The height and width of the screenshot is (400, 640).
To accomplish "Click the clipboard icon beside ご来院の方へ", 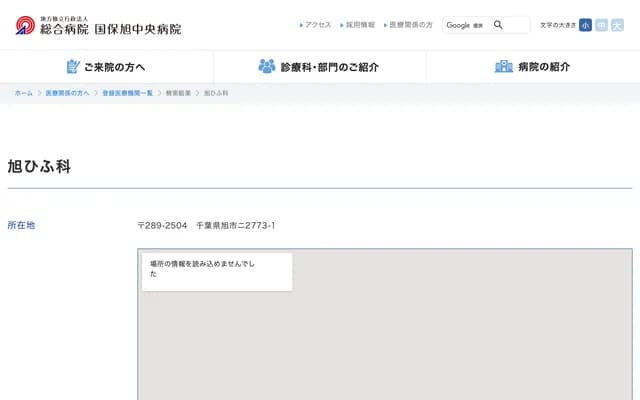I will [73, 66].
